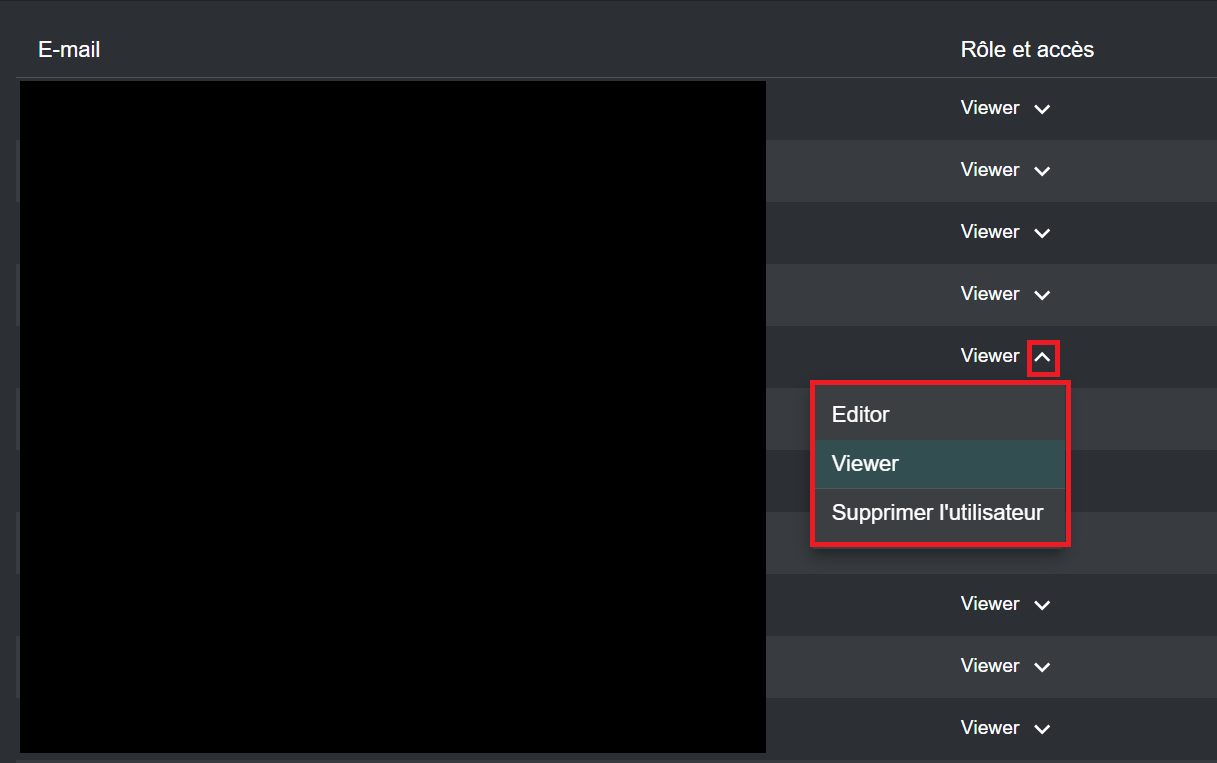The height and width of the screenshot is (763, 1217).
Task: Expand the fourth row's role chevron
Action: tap(1042, 295)
